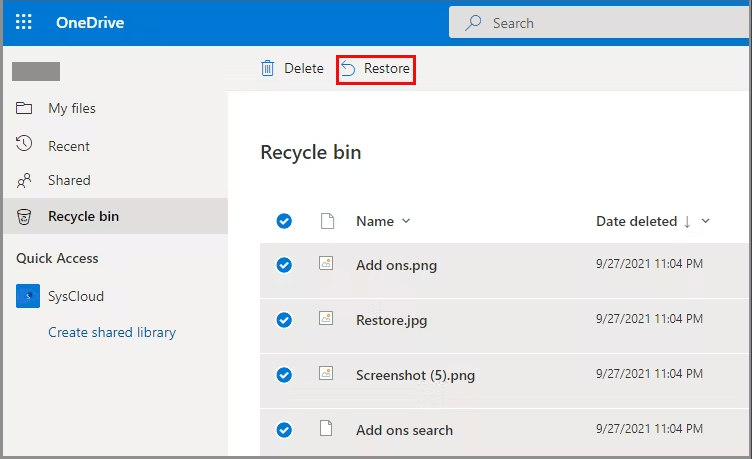Viewport: 753px width, 459px height.
Task: Click the Add ons.png image file icon
Action: tap(325, 265)
